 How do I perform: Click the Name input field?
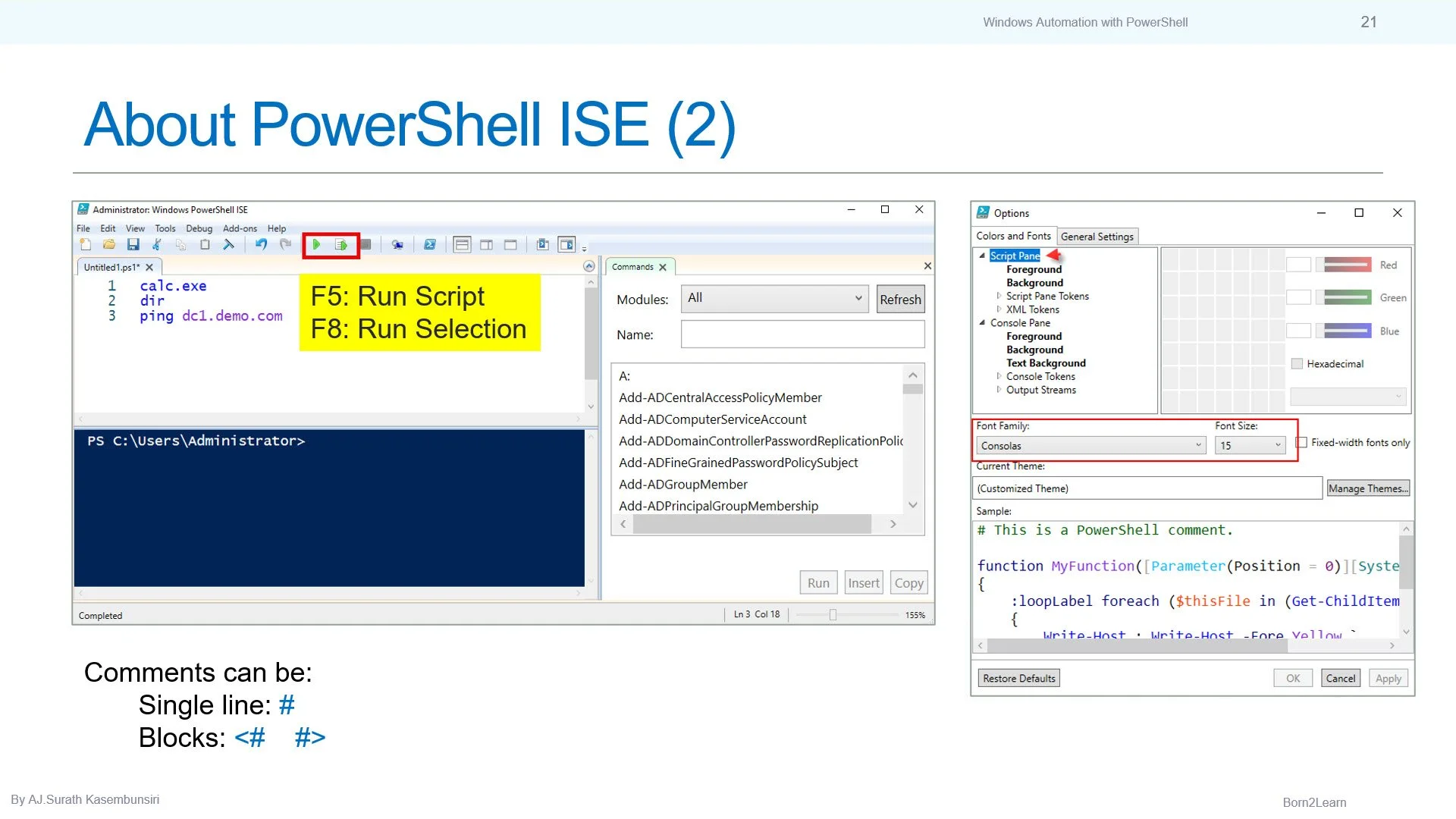(802, 334)
